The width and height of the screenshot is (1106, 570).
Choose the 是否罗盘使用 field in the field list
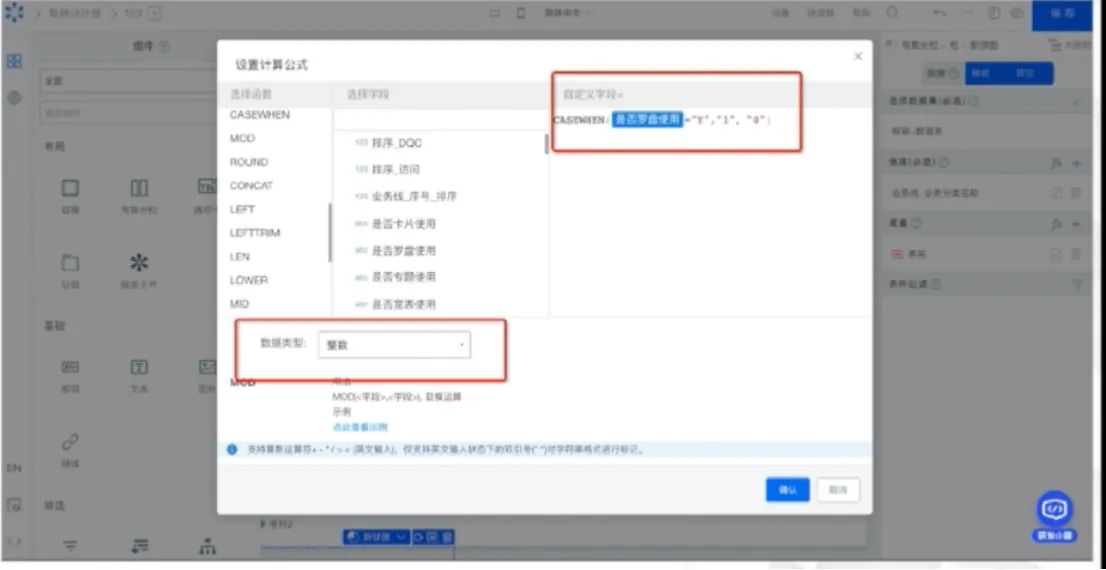tap(395, 250)
